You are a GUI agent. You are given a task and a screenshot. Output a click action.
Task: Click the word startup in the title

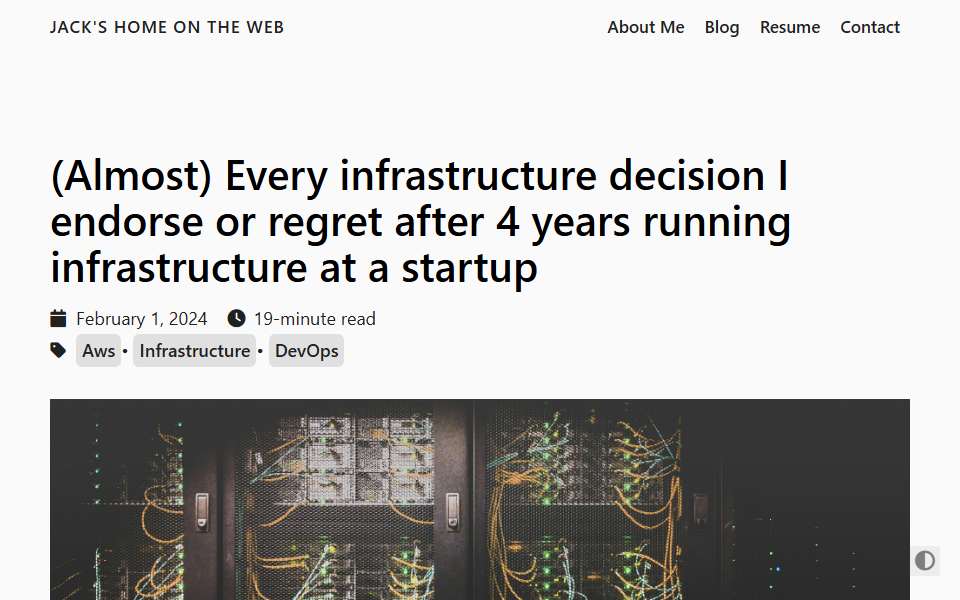[469, 268]
